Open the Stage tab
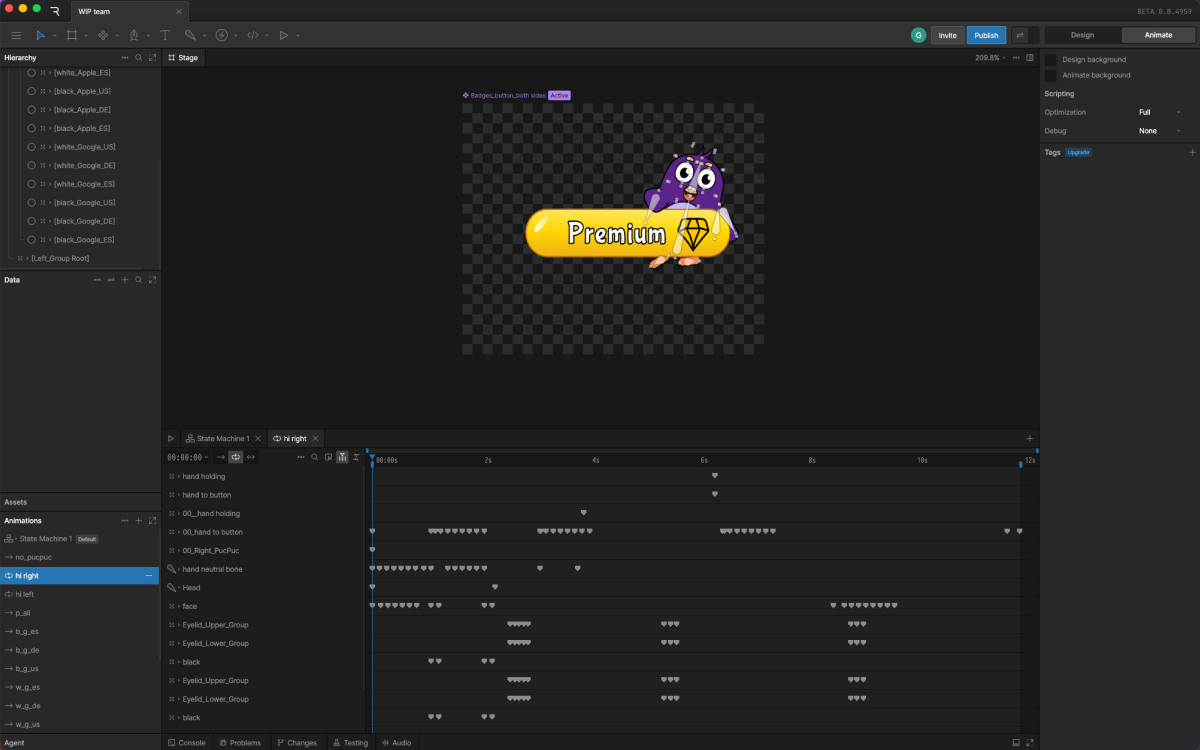 (183, 58)
